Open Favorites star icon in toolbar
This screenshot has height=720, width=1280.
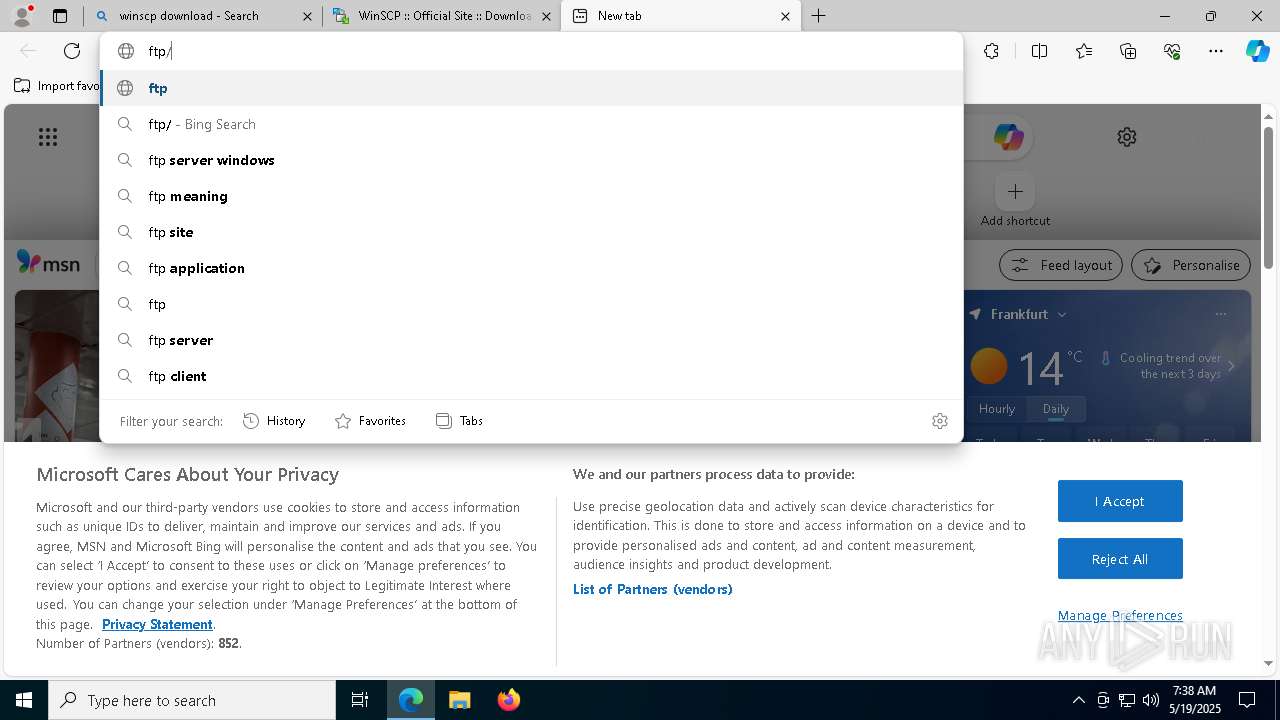(1084, 51)
